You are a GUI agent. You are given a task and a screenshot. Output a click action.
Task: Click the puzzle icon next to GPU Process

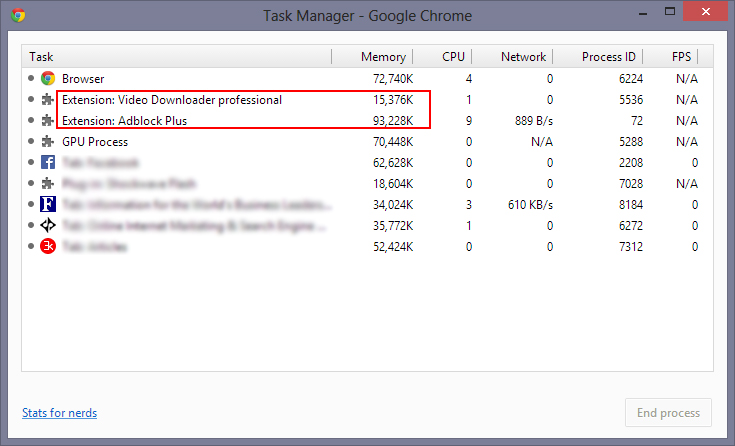(x=47, y=142)
